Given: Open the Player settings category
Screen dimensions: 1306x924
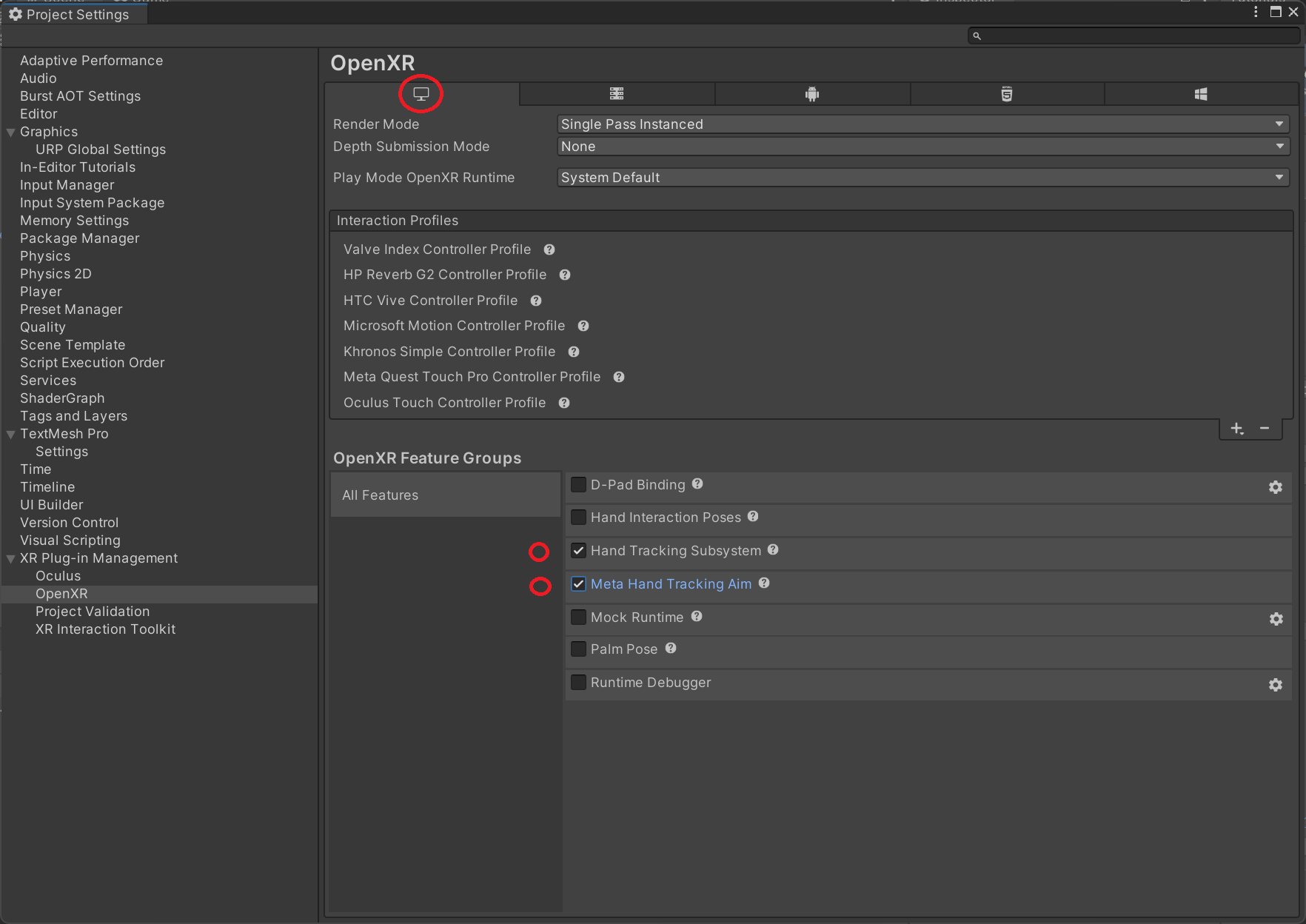Looking at the screenshot, I should coord(41,292).
